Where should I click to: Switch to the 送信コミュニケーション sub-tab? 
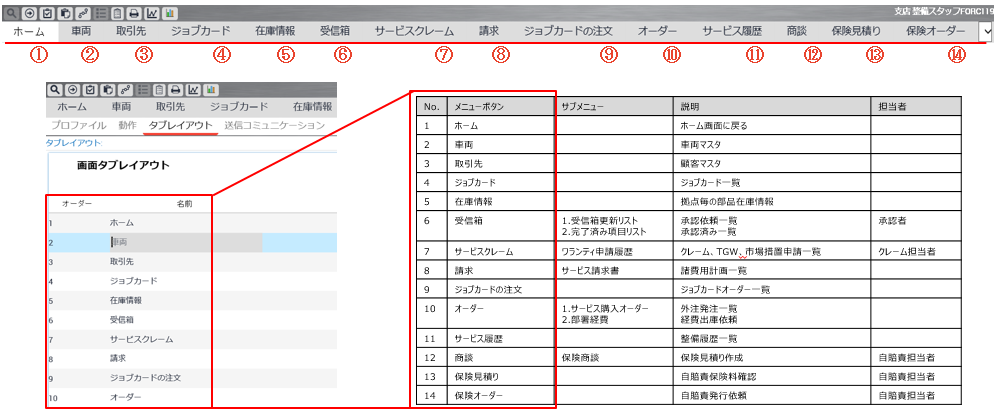click(x=275, y=125)
